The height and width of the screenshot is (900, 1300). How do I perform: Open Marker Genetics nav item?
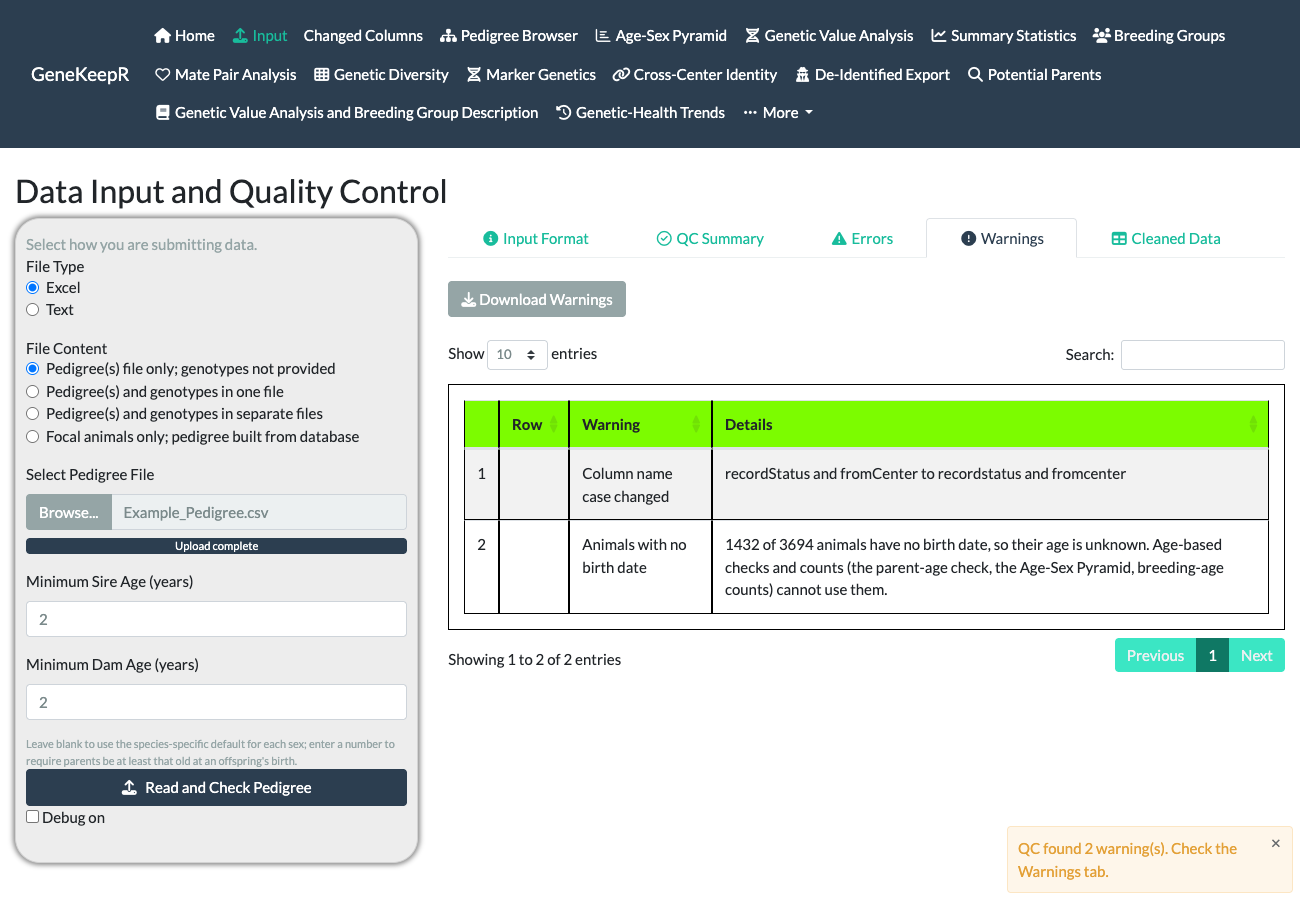[531, 74]
